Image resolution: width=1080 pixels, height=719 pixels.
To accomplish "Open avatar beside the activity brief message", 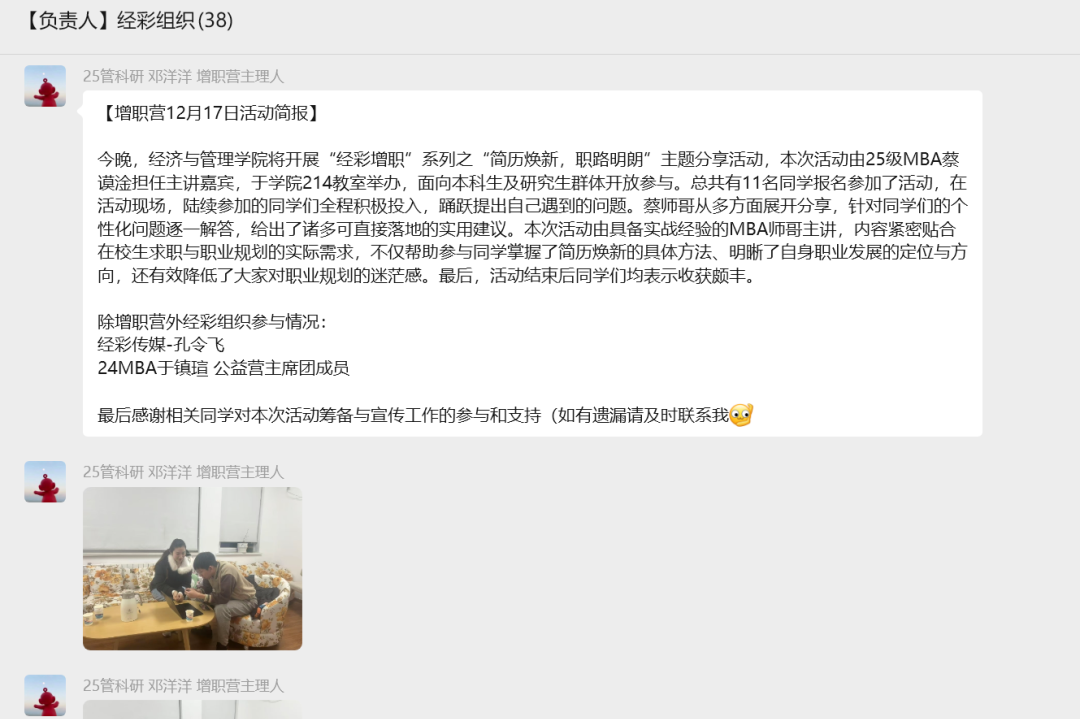I will tap(45, 86).
